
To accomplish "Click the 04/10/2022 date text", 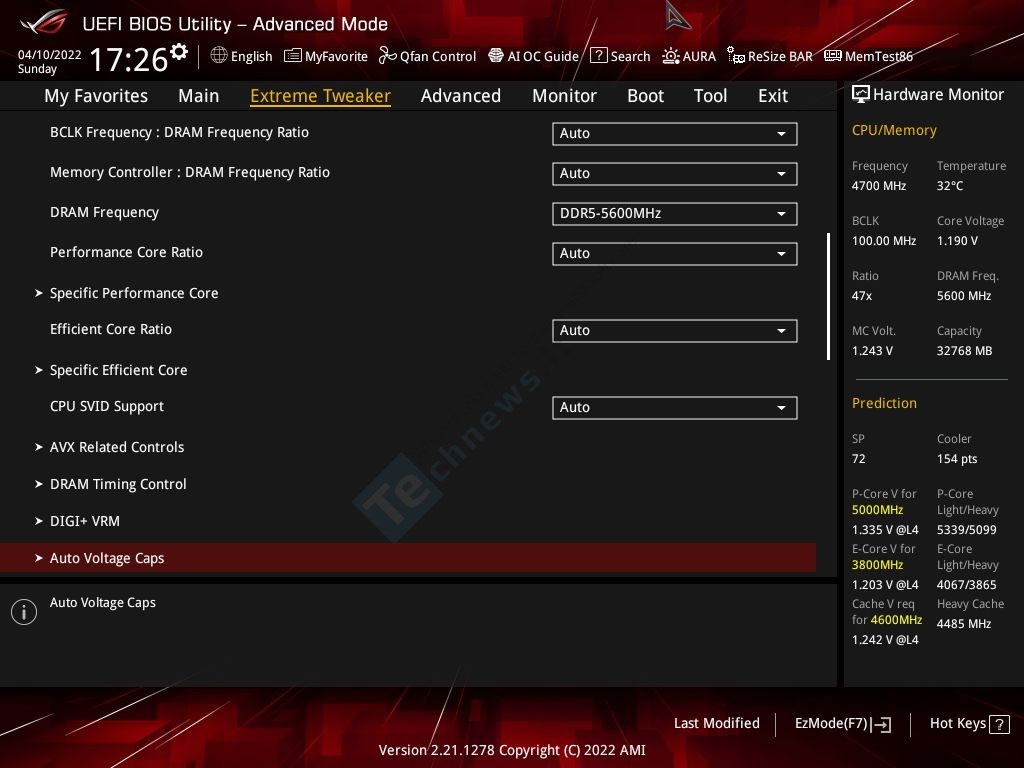I will (x=50, y=55).
